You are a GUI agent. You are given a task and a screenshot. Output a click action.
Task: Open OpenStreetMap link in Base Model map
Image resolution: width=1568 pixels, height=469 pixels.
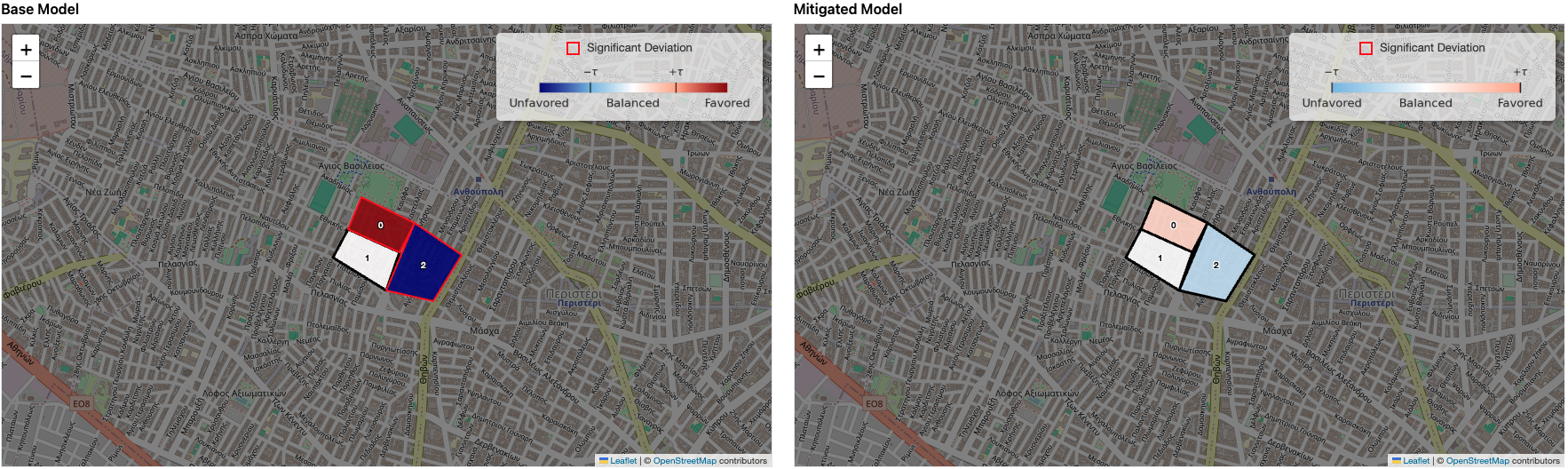[685, 460]
